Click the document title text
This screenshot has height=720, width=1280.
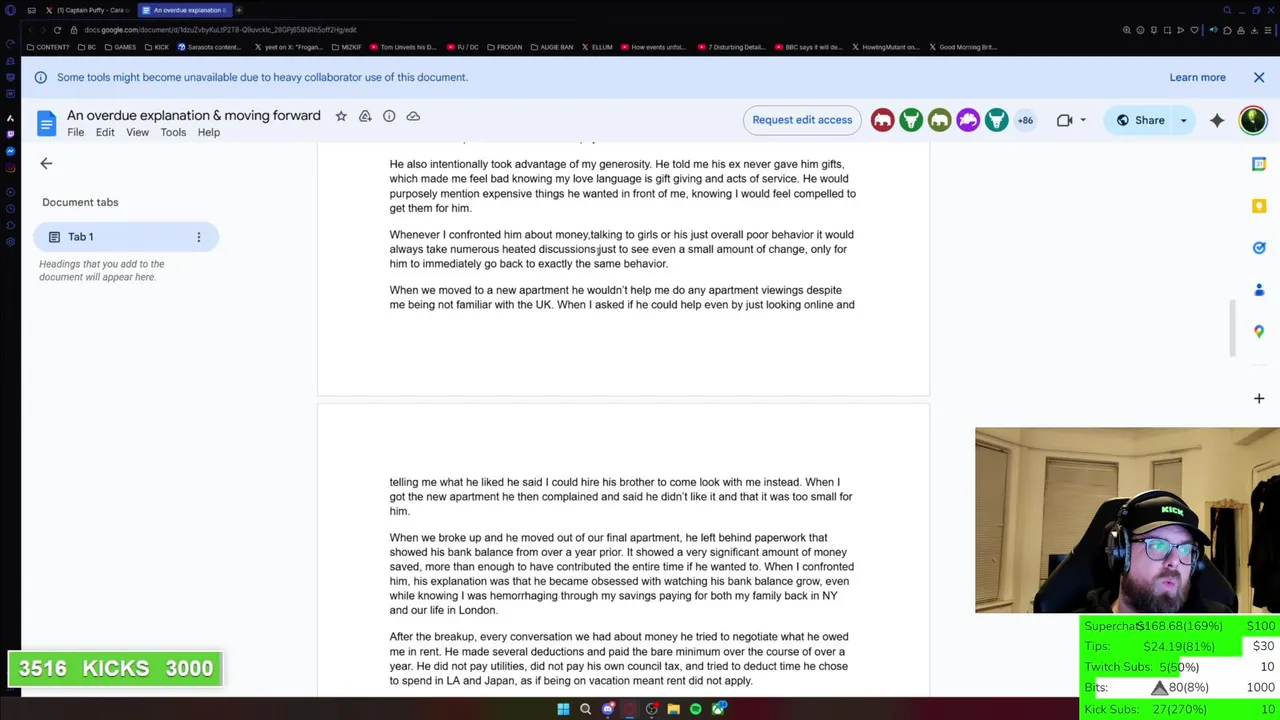(x=194, y=116)
